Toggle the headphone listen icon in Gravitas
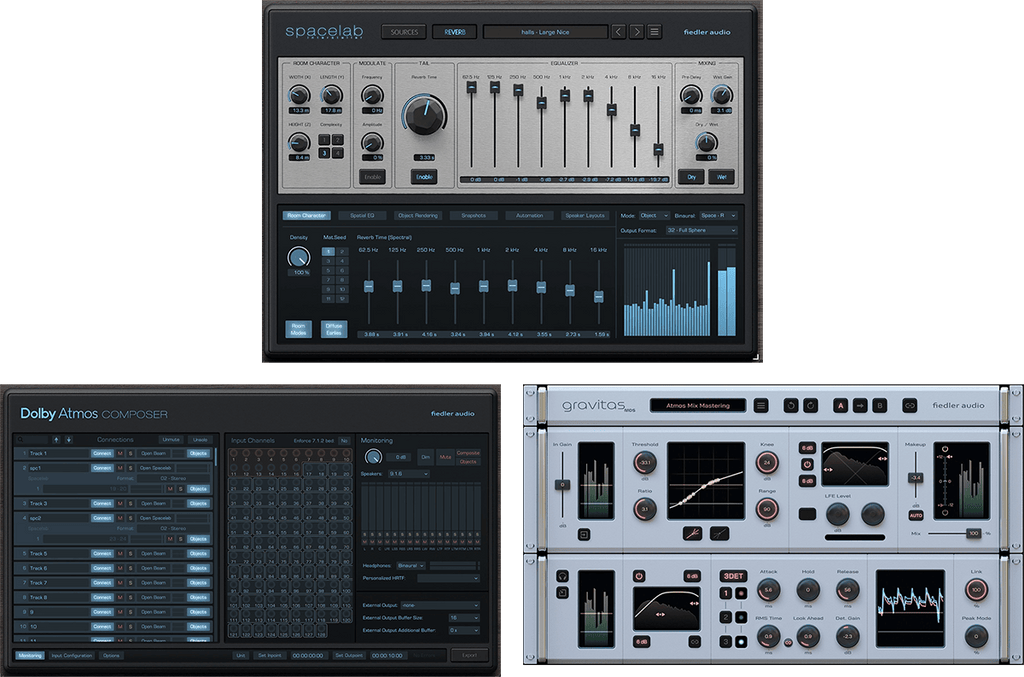The height and width of the screenshot is (677, 1024). click(x=562, y=575)
